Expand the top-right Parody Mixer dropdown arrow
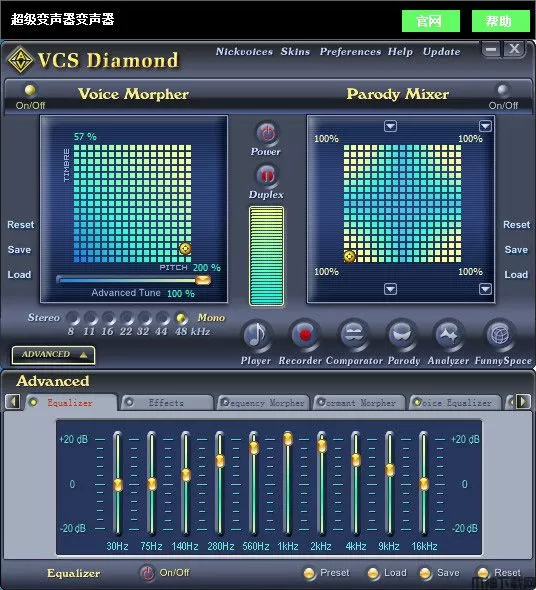536x590 pixels. pos(485,126)
